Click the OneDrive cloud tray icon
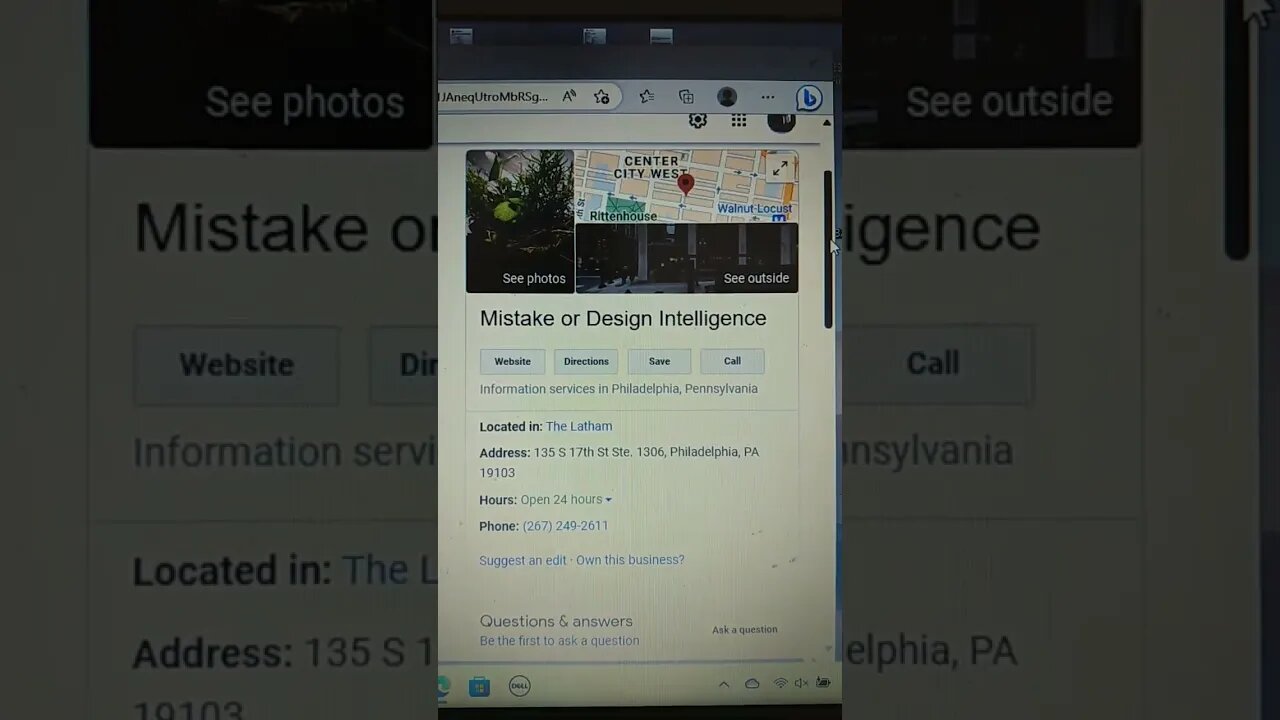Image resolution: width=1280 pixels, height=720 pixels. click(752, 684)
